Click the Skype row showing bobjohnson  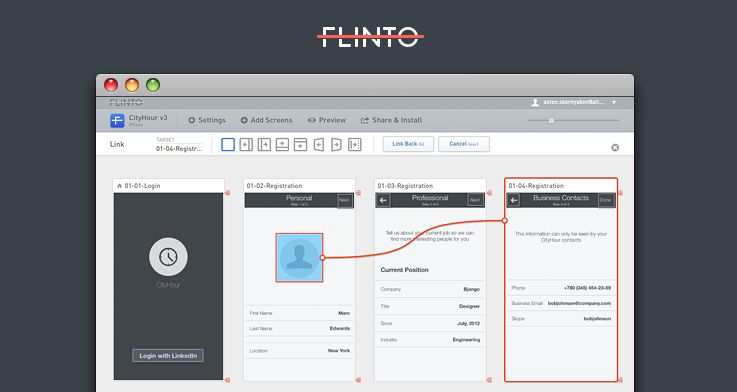point(561,319)
